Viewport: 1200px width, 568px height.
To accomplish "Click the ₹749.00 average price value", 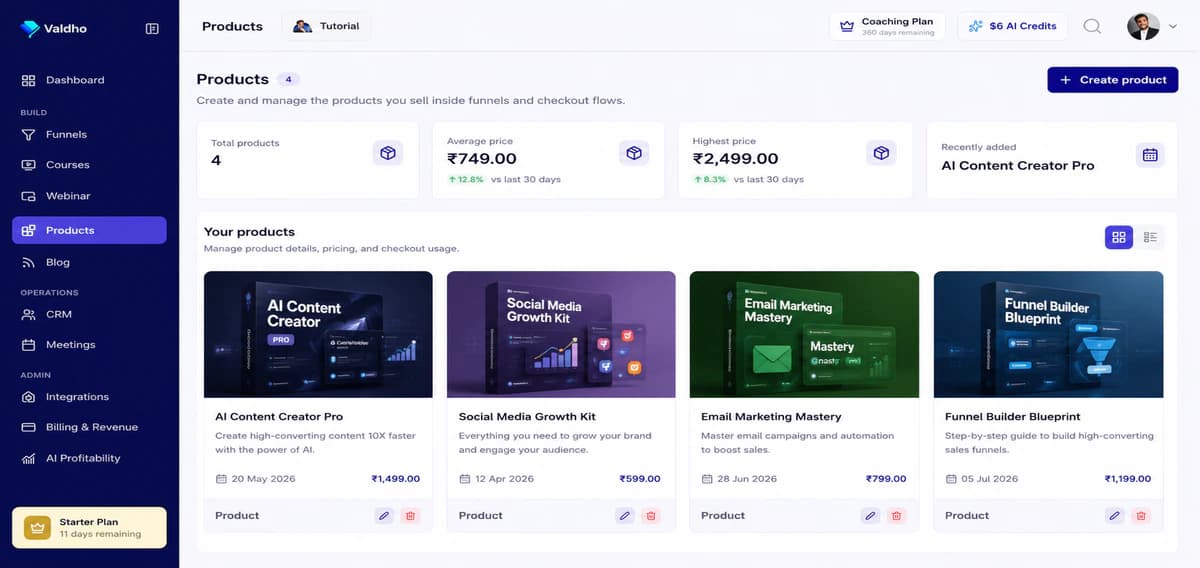I will point(482,159).
